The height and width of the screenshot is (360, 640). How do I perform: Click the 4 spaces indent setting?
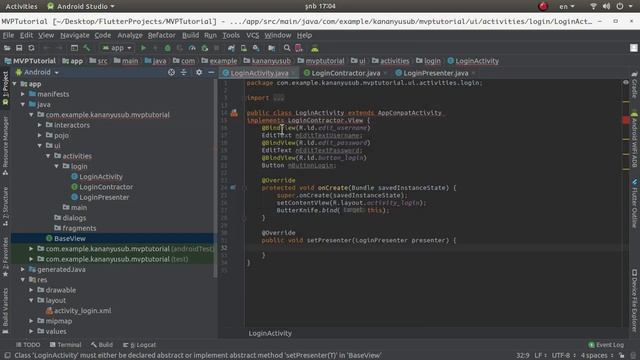tap(594, 356)
